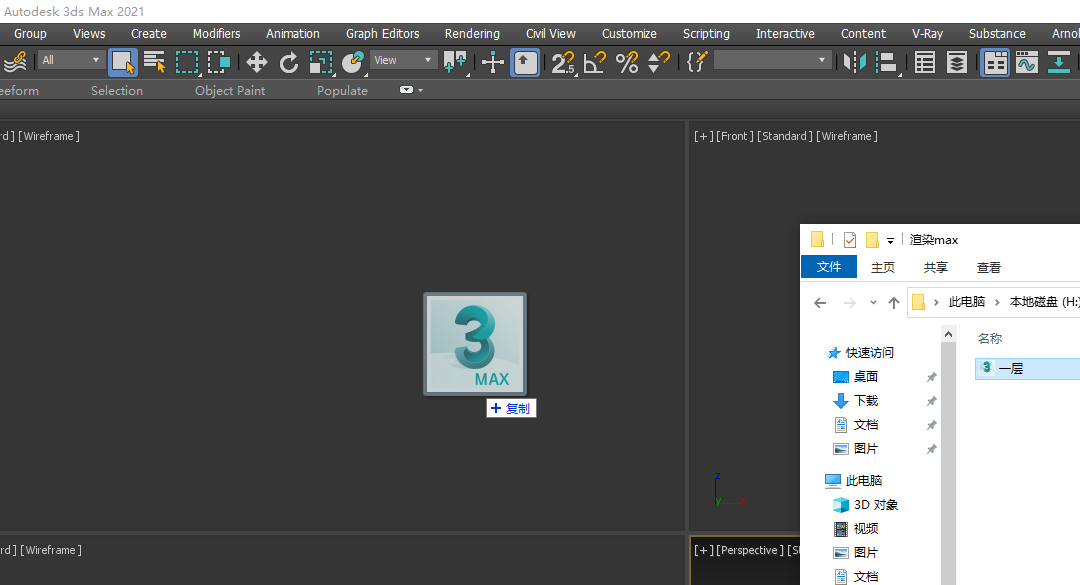Open the V-Ray menu
1080x585 pixels.
click(927, 34)
